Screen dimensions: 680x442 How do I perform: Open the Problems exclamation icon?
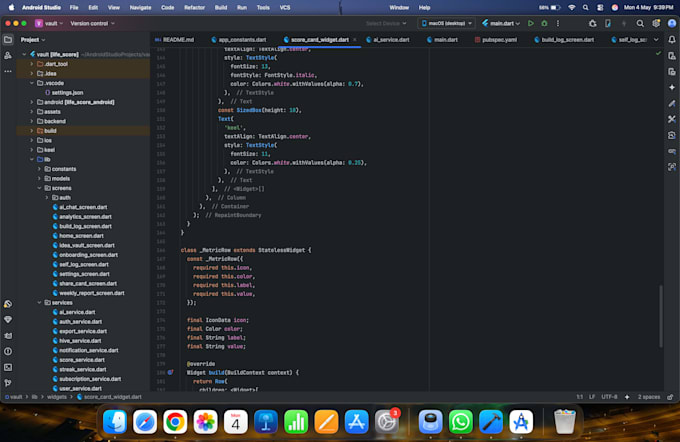(8, 351)
